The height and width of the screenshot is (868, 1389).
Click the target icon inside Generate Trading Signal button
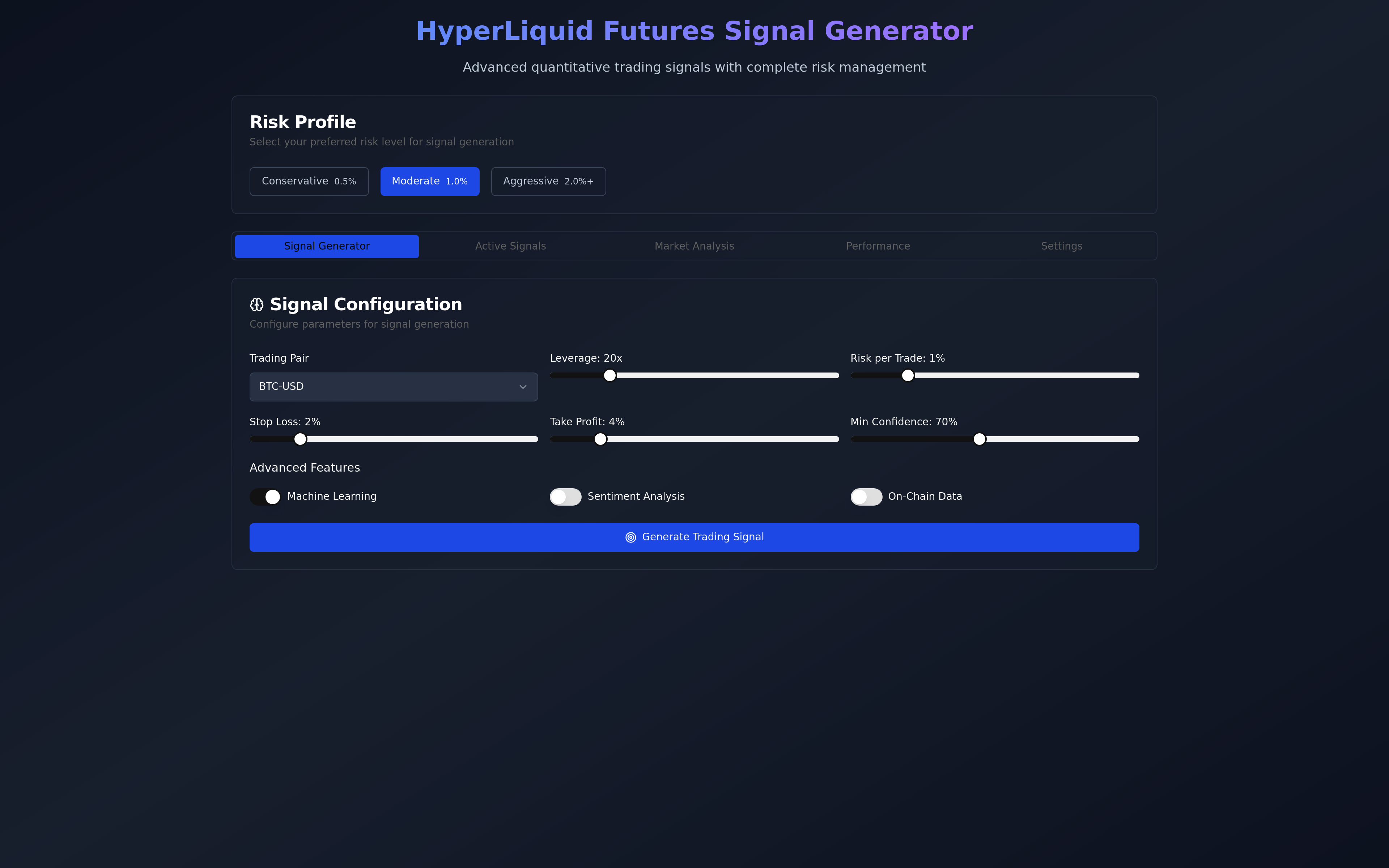[630, 537]
